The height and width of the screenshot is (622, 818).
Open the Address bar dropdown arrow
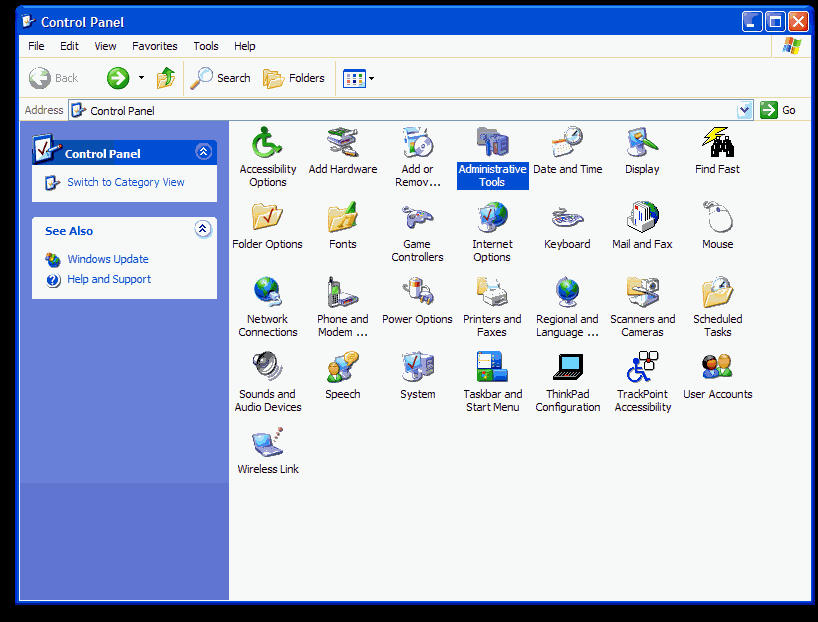(x=744, y=110)
